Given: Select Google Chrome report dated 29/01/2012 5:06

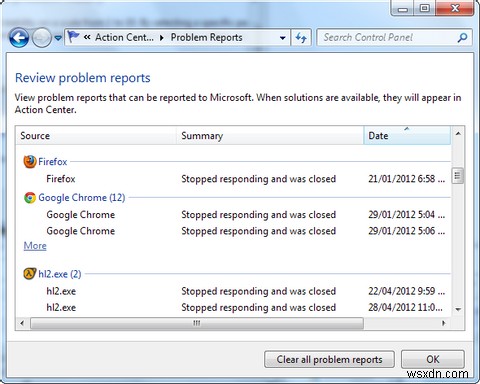Looking at the screenshot, I should pos(233,231).
